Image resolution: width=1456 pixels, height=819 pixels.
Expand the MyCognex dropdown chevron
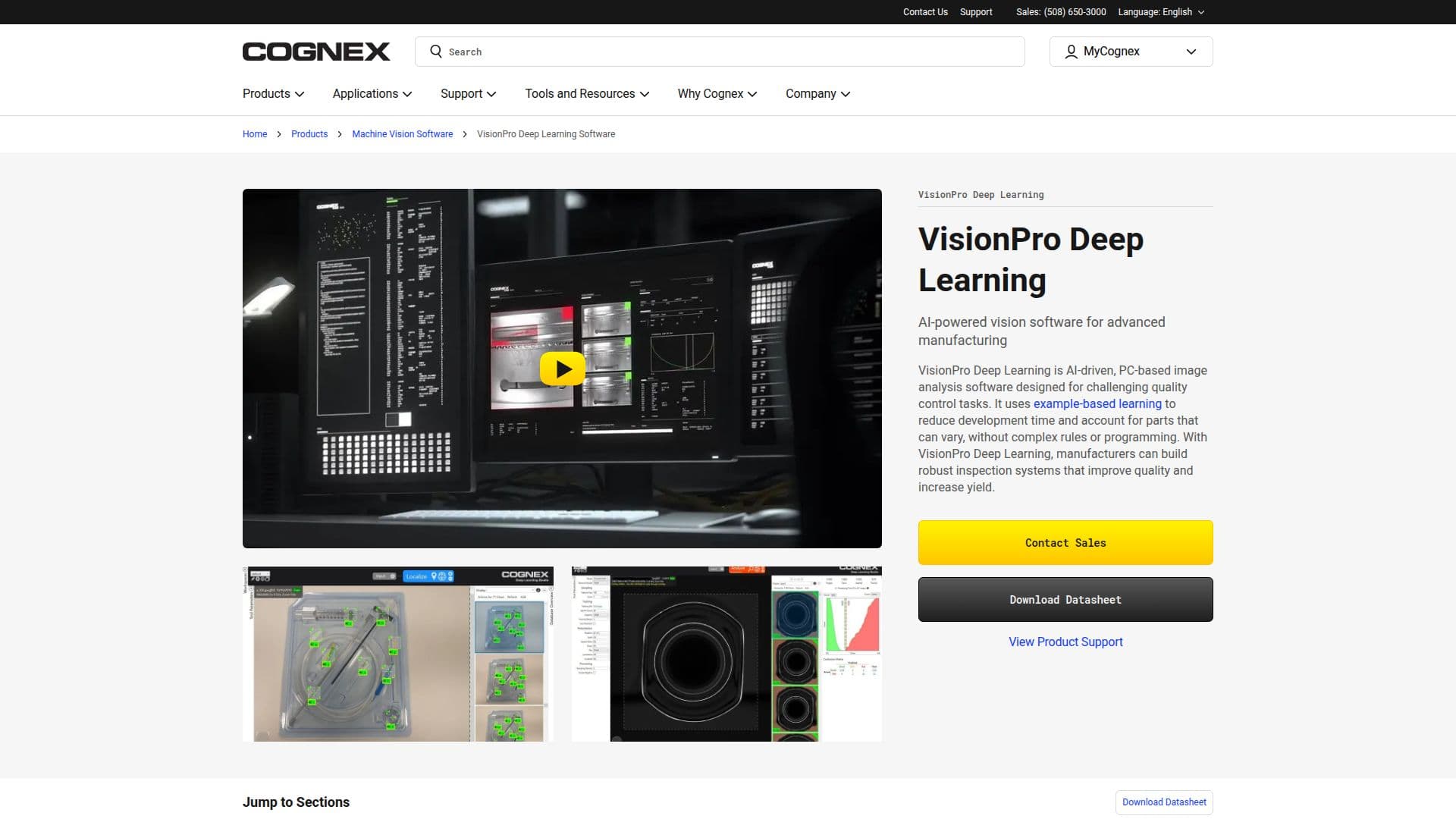pyautogui.click(x=1191, y=52)
